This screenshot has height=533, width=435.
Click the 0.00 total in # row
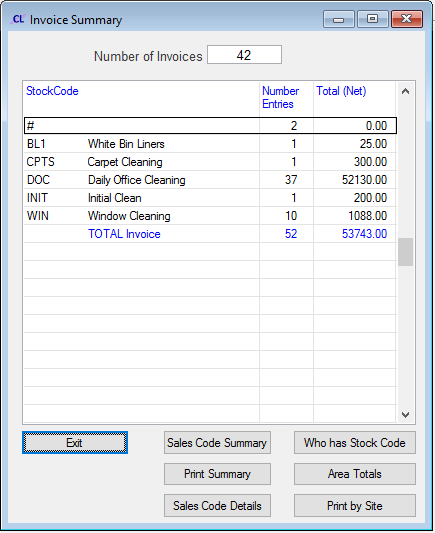tap(377, 126)
